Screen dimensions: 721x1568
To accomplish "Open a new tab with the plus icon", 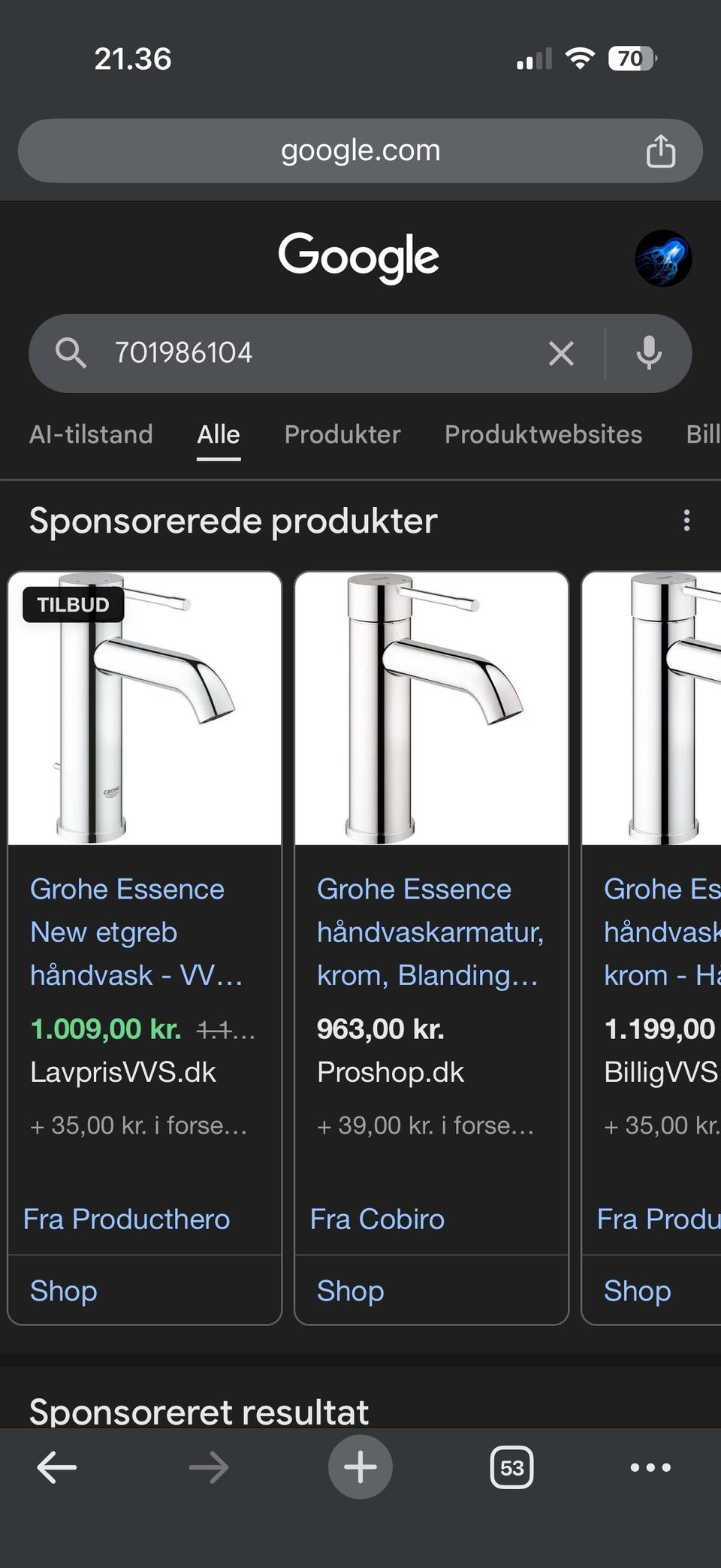I will pos(360,1467).
